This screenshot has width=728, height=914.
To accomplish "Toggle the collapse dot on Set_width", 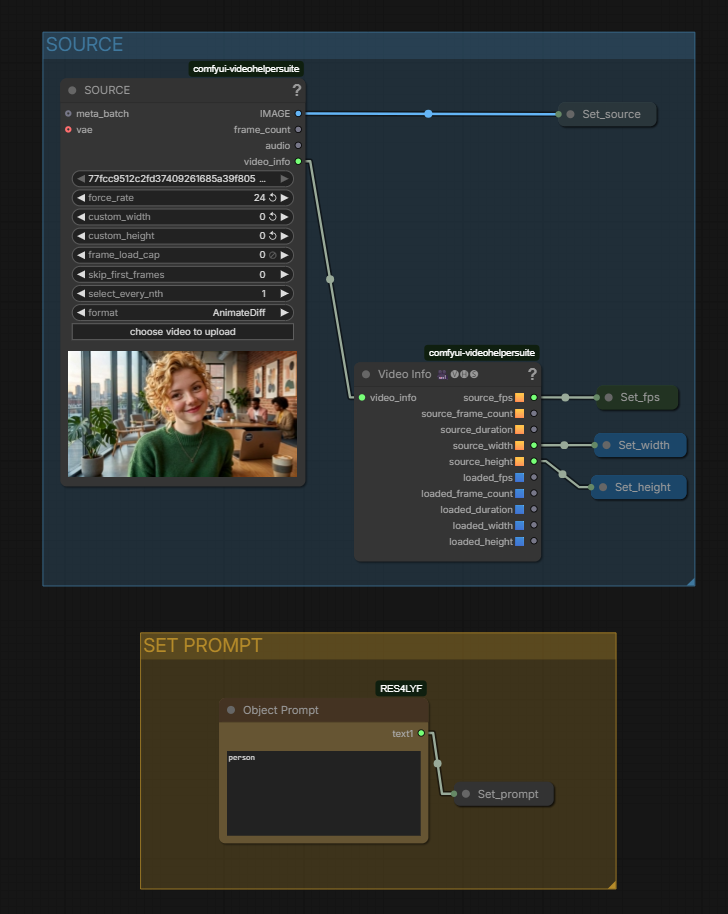I will [x=606, y=445].
